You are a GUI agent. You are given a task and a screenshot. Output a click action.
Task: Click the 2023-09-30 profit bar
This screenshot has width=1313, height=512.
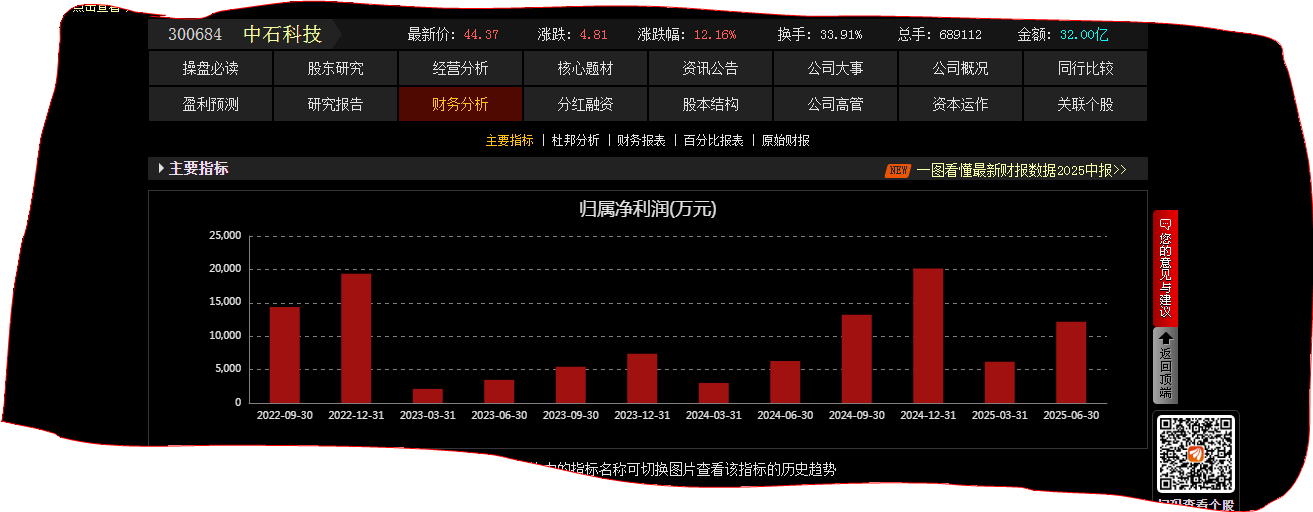click(x=571, y=385)
